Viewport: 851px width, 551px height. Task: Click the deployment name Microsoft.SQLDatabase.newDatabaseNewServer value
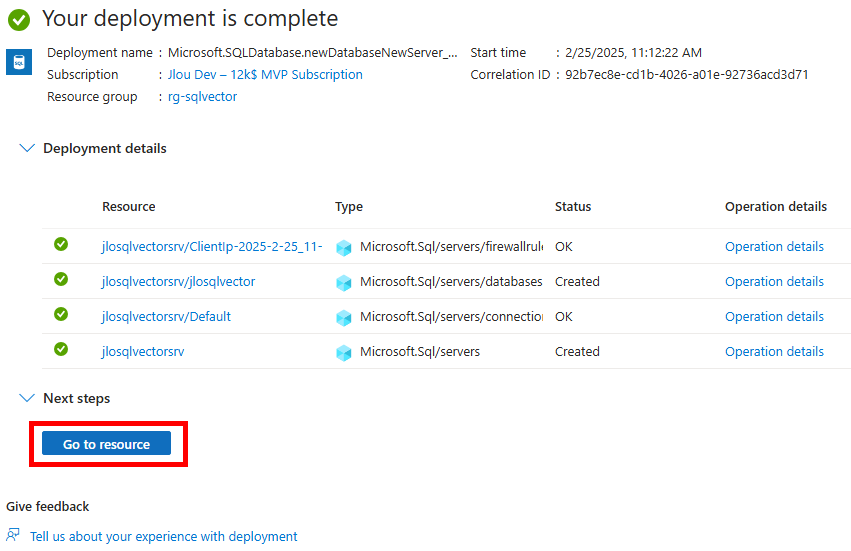313,53
